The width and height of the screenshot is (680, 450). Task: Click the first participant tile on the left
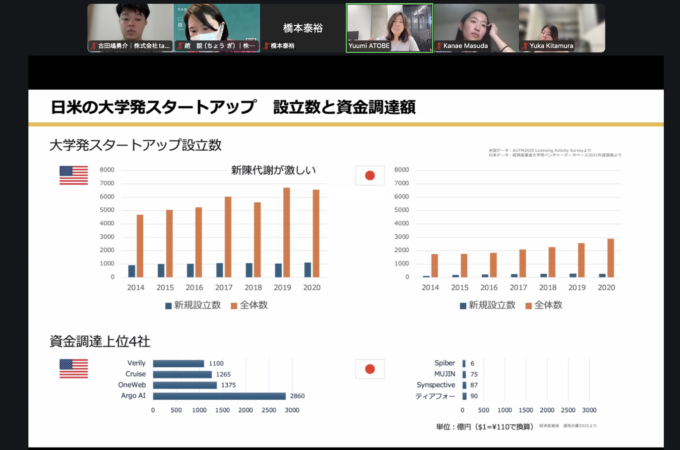pos(129,27)
